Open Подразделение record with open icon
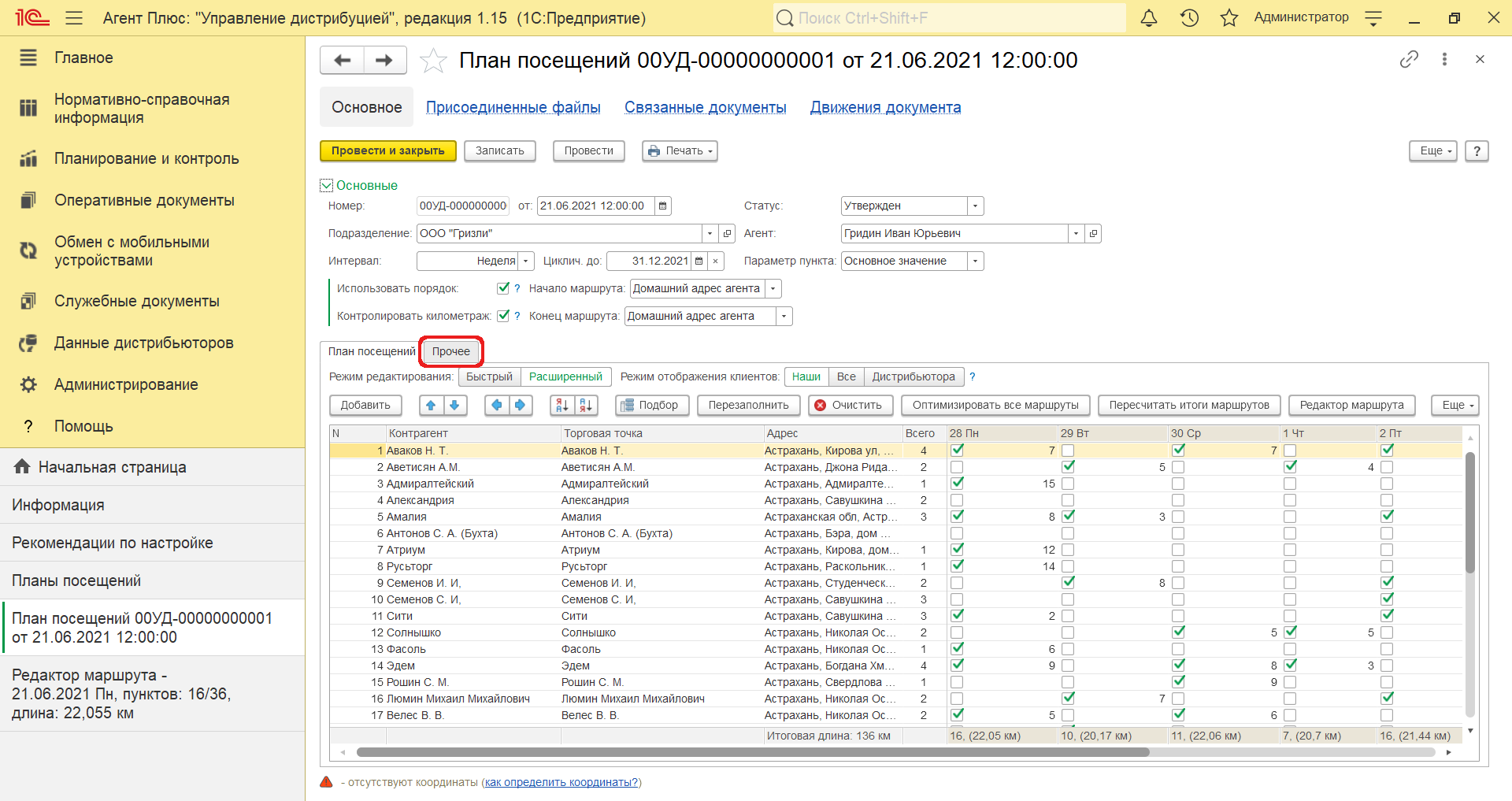This screenshot has height=801, width=1512. pyautogui.click(x=727, y=233)
